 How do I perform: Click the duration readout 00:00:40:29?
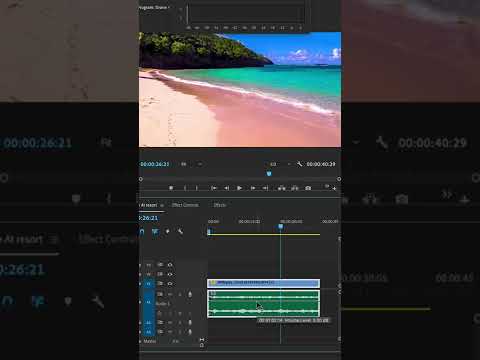(321, 164)
